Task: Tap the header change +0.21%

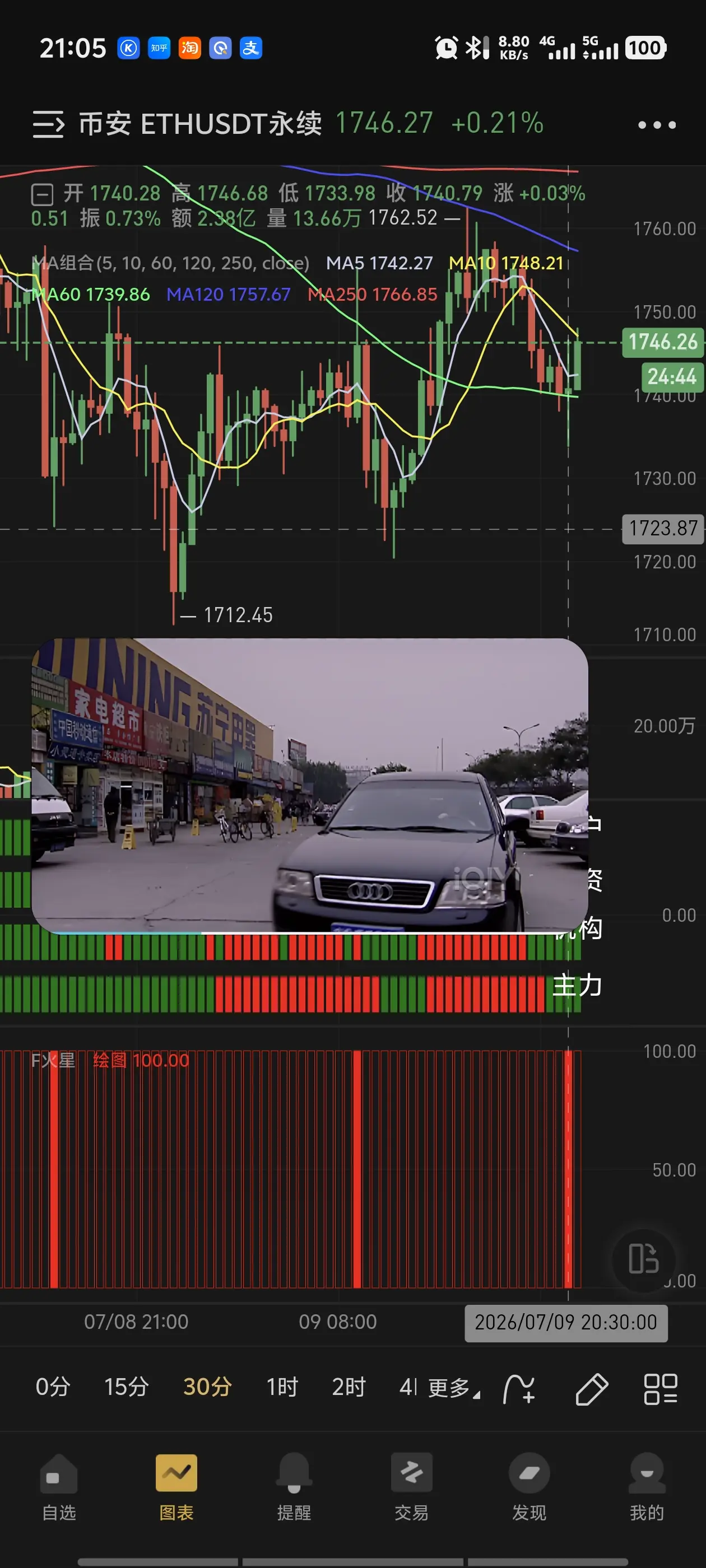Action: point(497,124)
